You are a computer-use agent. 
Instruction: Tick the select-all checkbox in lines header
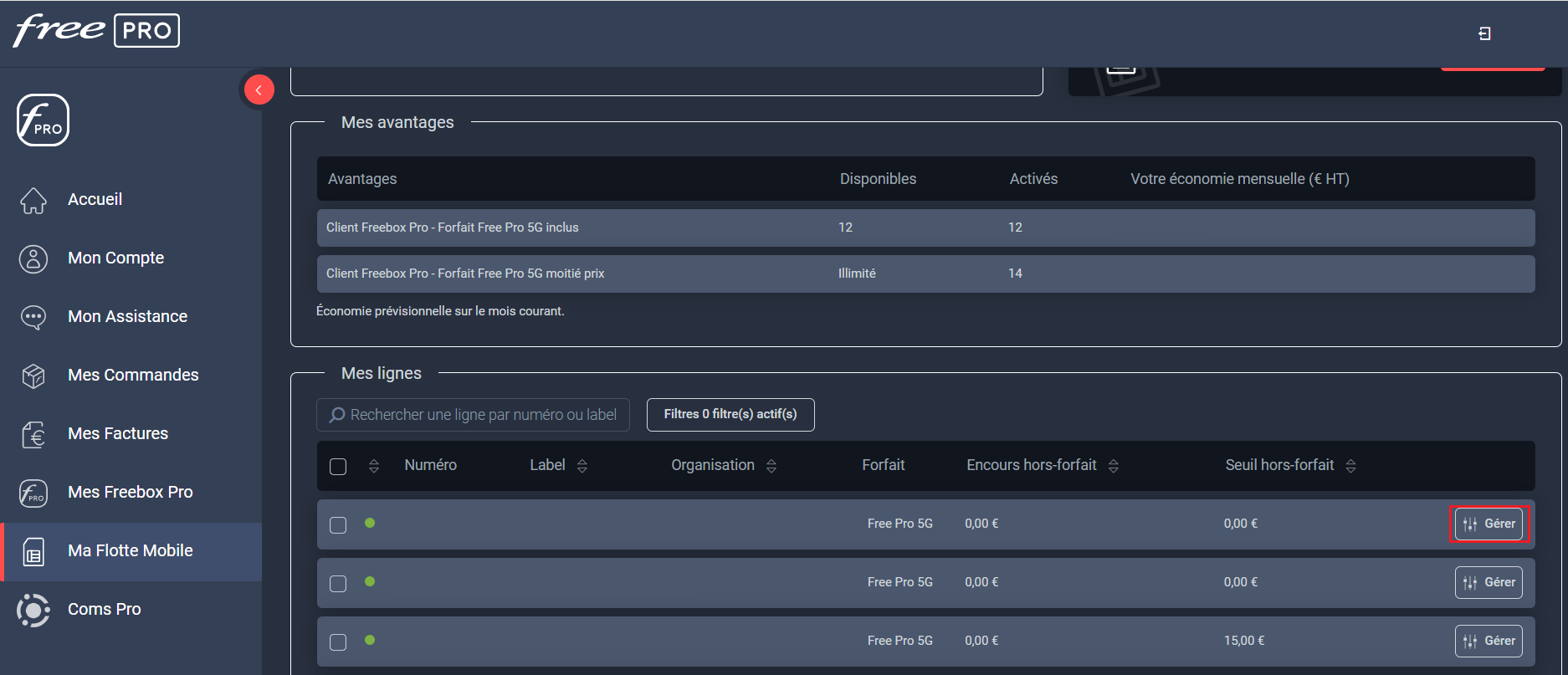click(338, 467)
